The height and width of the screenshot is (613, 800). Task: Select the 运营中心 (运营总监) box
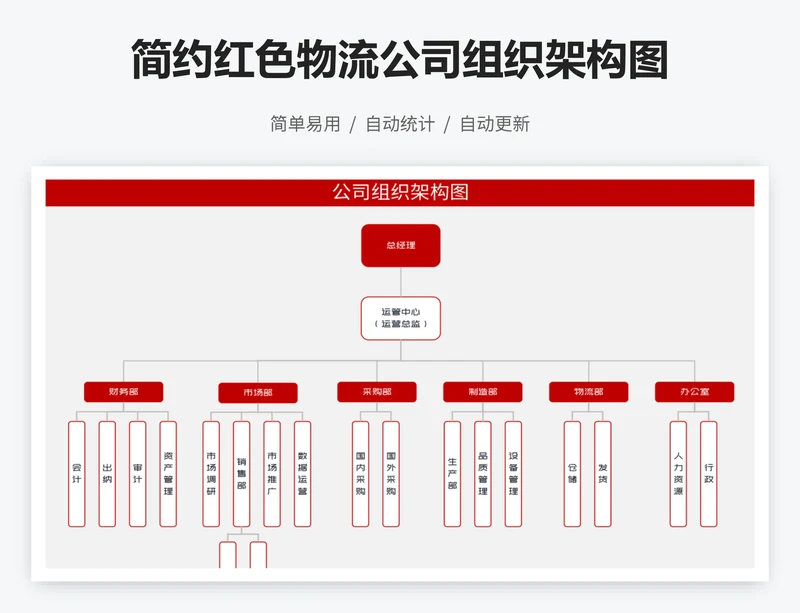(400, 317)
